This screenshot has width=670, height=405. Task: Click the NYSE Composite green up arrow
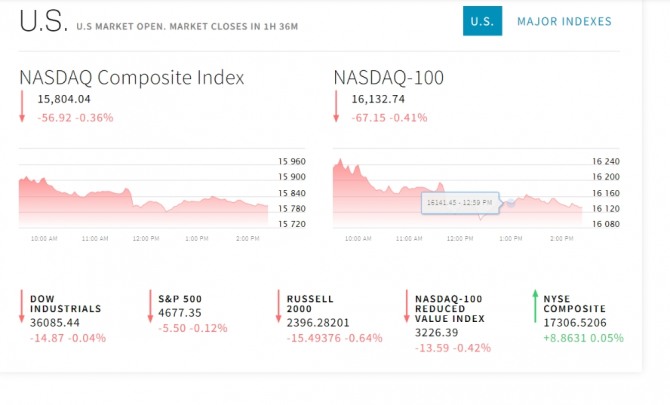click(535, 306)
